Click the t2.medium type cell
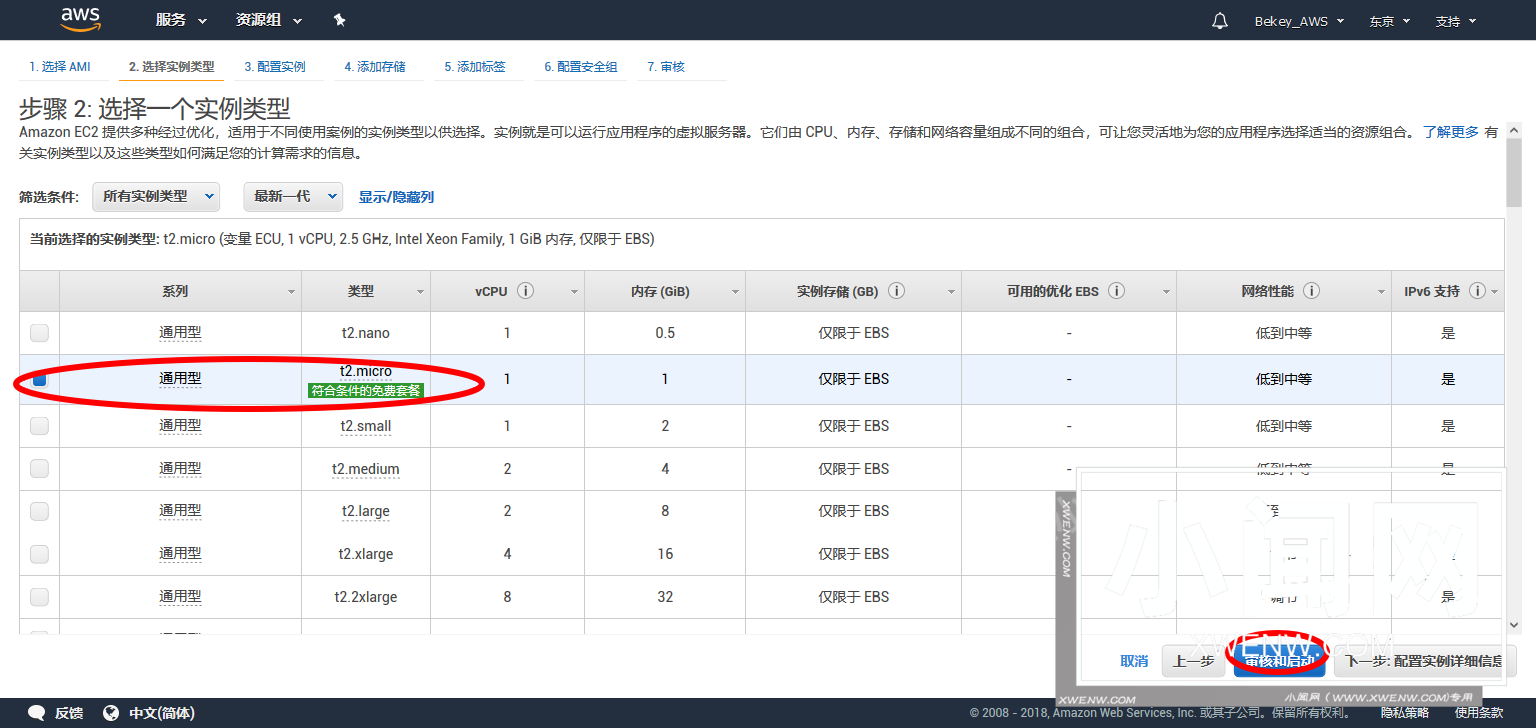This screenshot has width=1536, height=728. click(x=366, y=468)
